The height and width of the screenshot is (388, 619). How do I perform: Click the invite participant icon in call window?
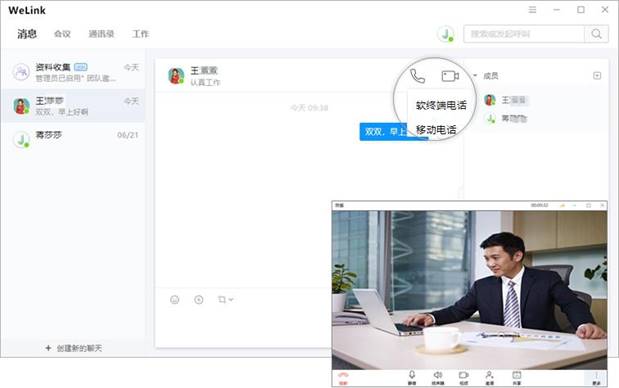[490, 378]
